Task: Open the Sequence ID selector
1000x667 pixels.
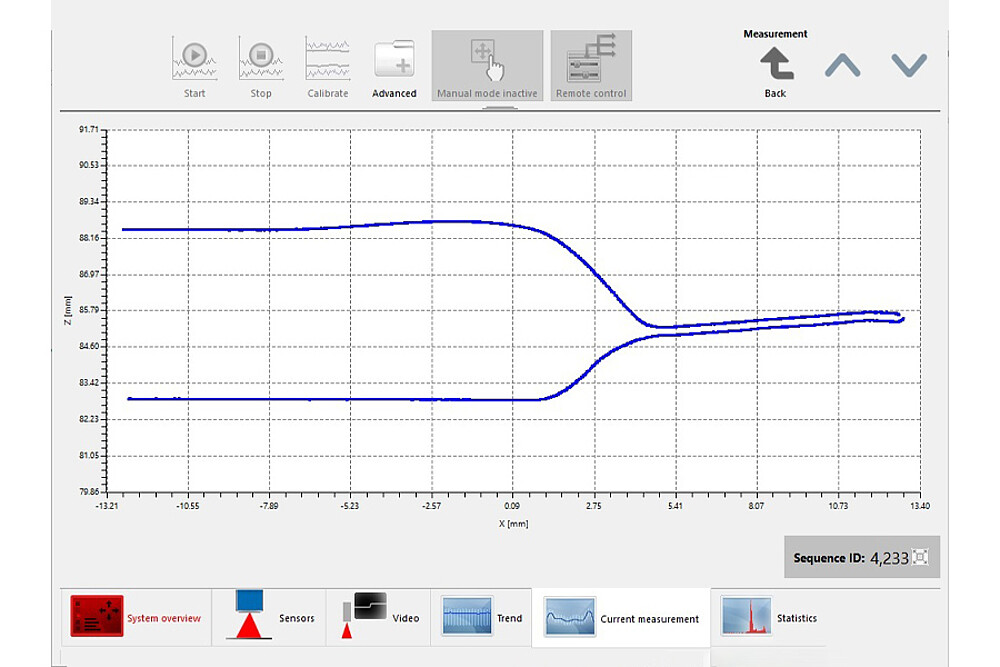Action: [x=920, y=558]
